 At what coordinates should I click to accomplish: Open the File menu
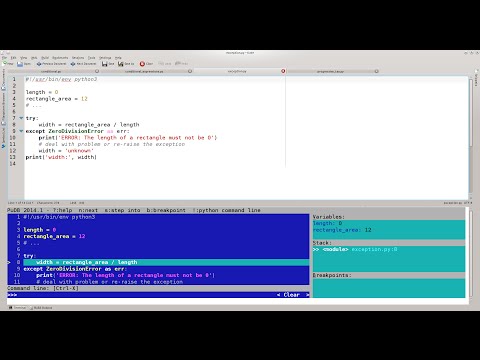4,58
